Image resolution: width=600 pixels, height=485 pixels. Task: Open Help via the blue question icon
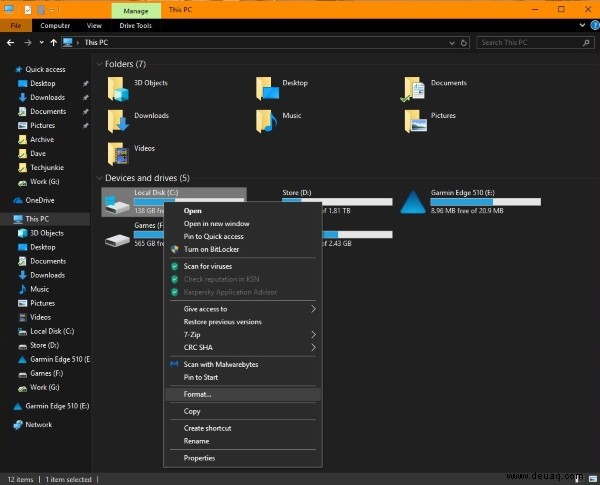tap(595, 25)
